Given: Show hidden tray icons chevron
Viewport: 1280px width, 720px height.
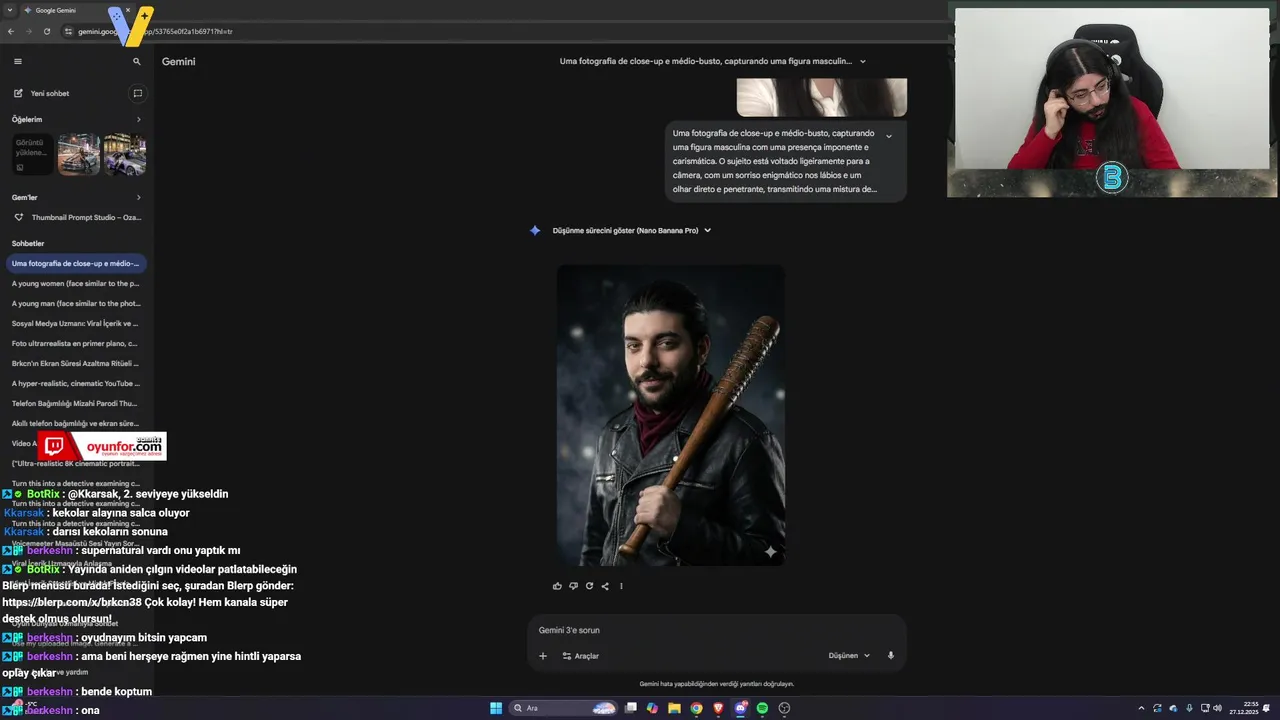Looking at the screenshot, I should pos(1142,708).
